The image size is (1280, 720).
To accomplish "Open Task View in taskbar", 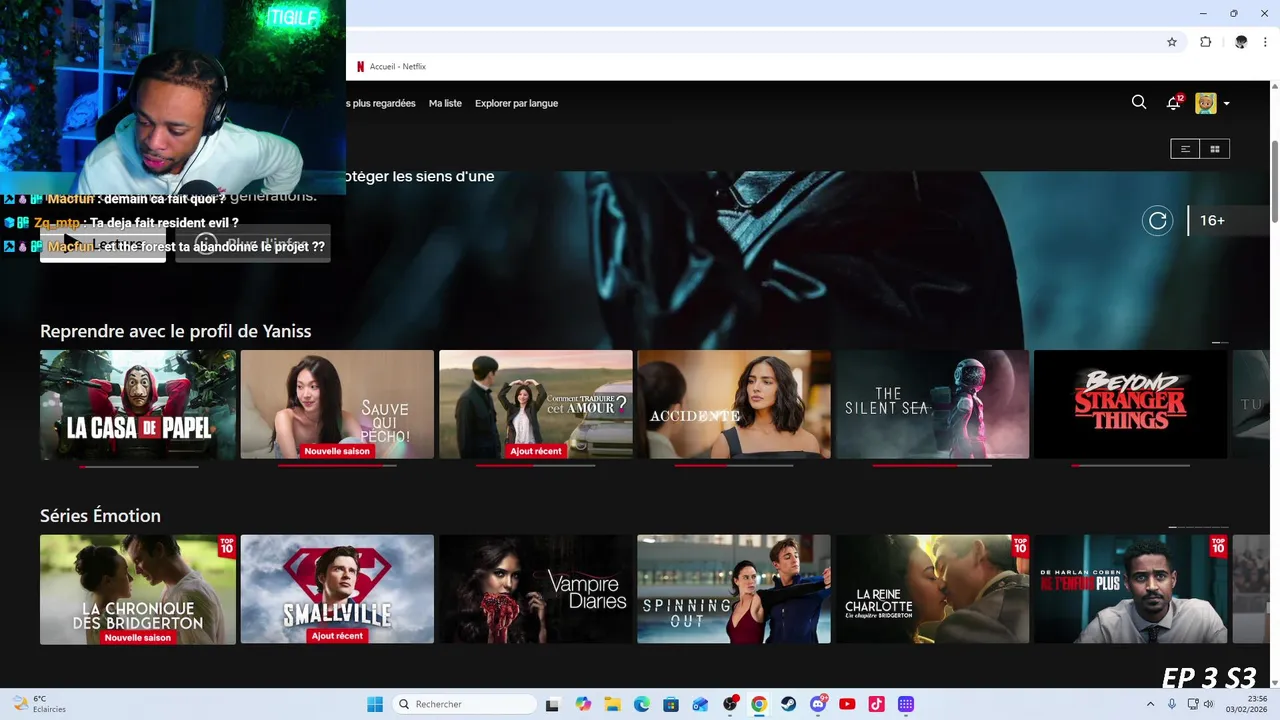I will point(552,704).
